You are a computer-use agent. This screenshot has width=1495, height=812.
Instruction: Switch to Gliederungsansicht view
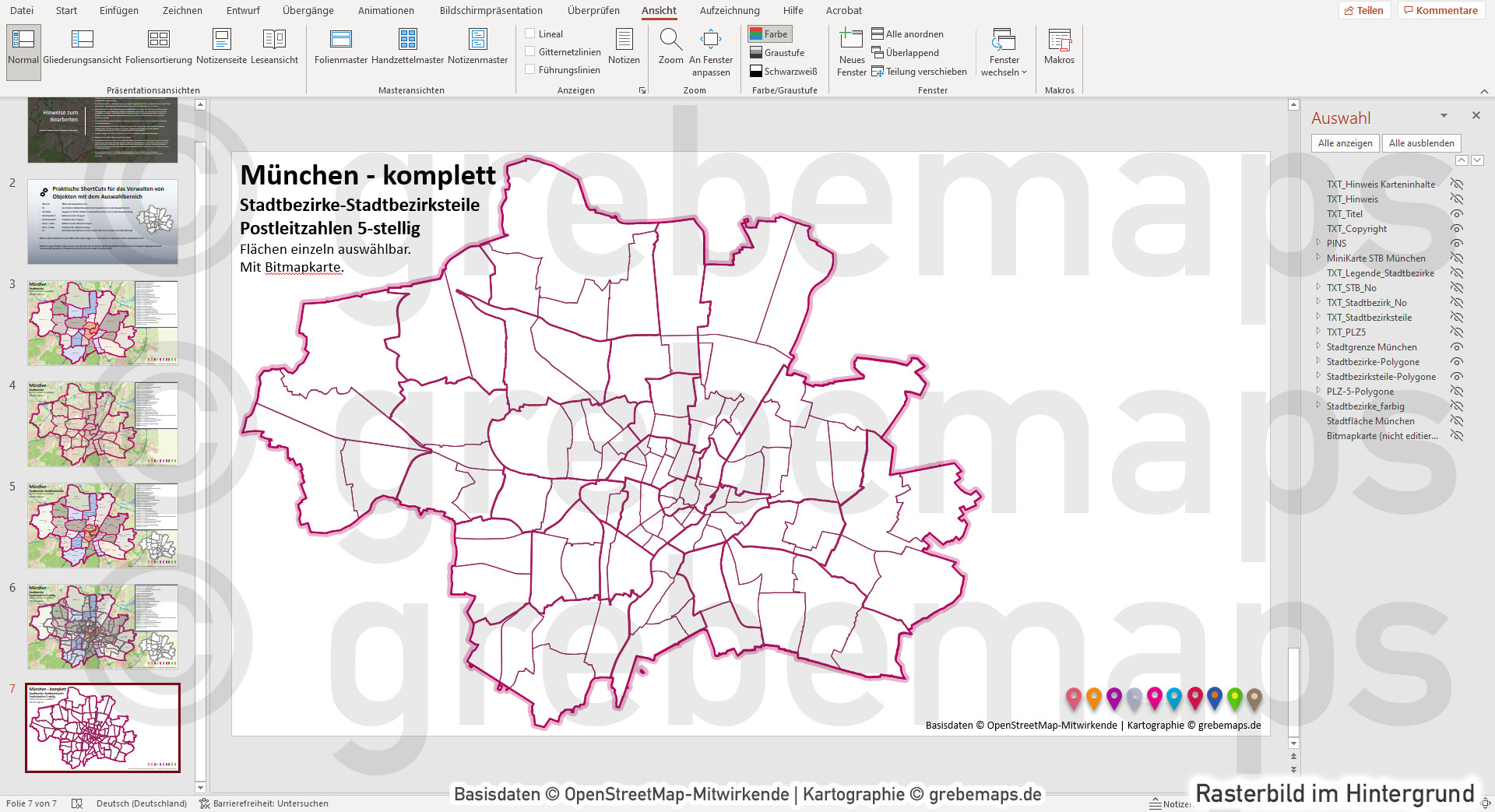click(x=82, y=47)
